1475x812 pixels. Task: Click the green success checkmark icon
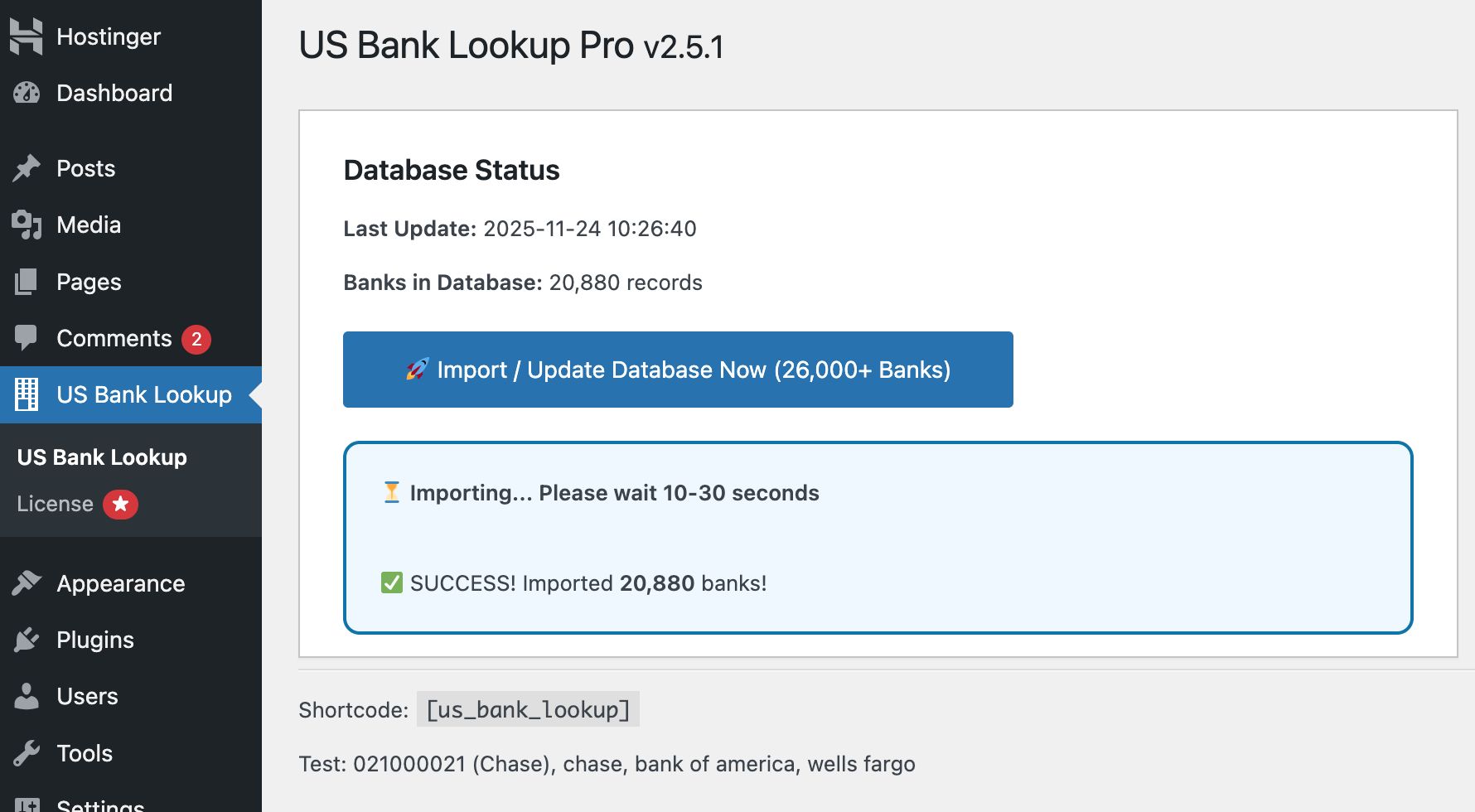pyautogui.click(x=392, y=583)
